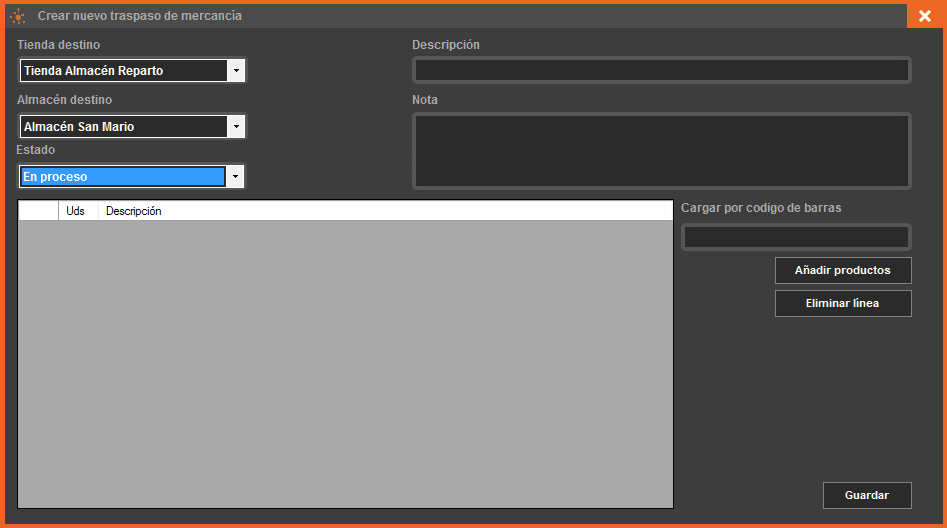Viewport: 947px width, 528px height.
Task: Open the Estado dropdown arrow
Action: coord(236,177)
